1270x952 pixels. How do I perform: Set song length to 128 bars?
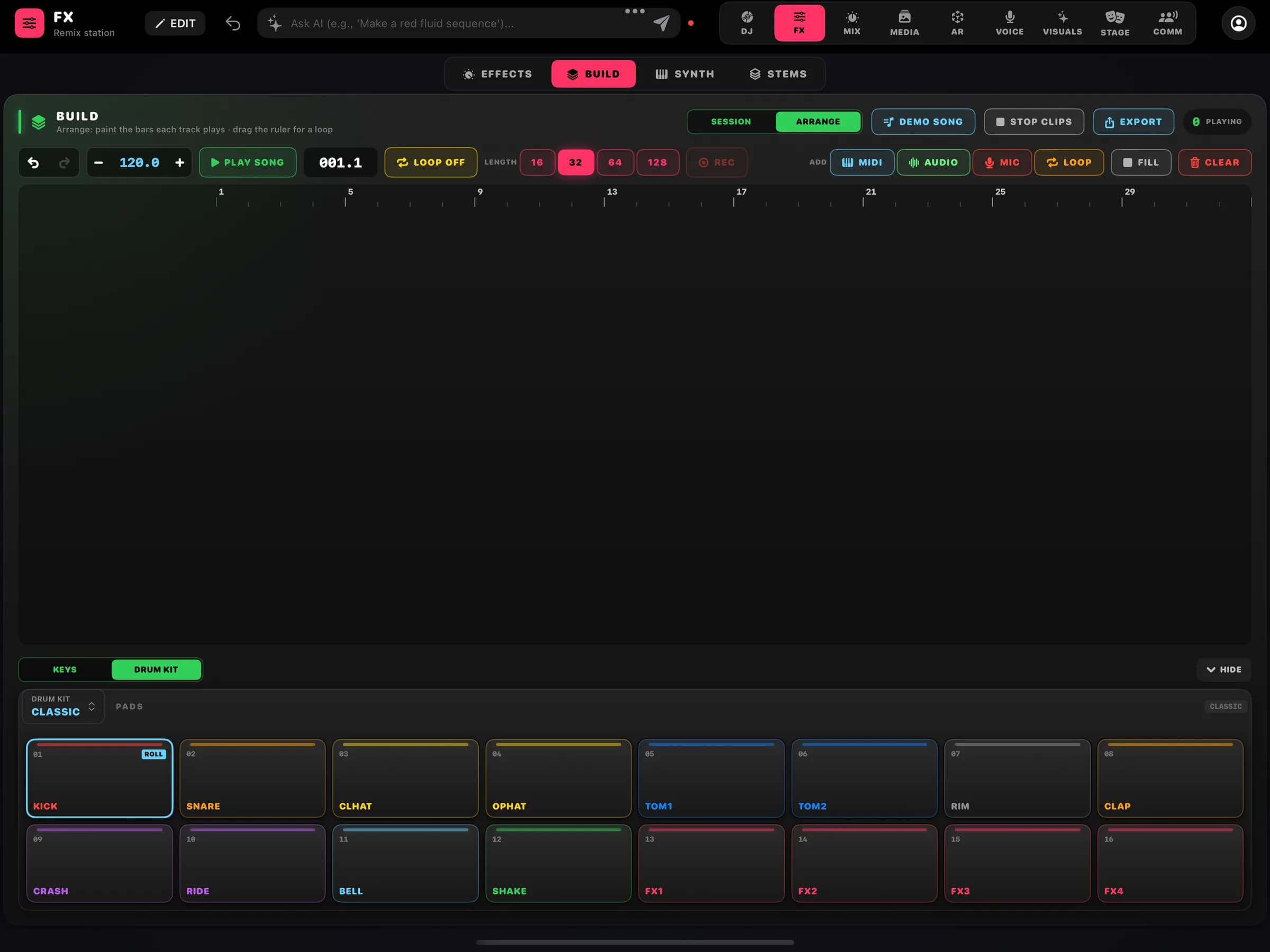657,162
